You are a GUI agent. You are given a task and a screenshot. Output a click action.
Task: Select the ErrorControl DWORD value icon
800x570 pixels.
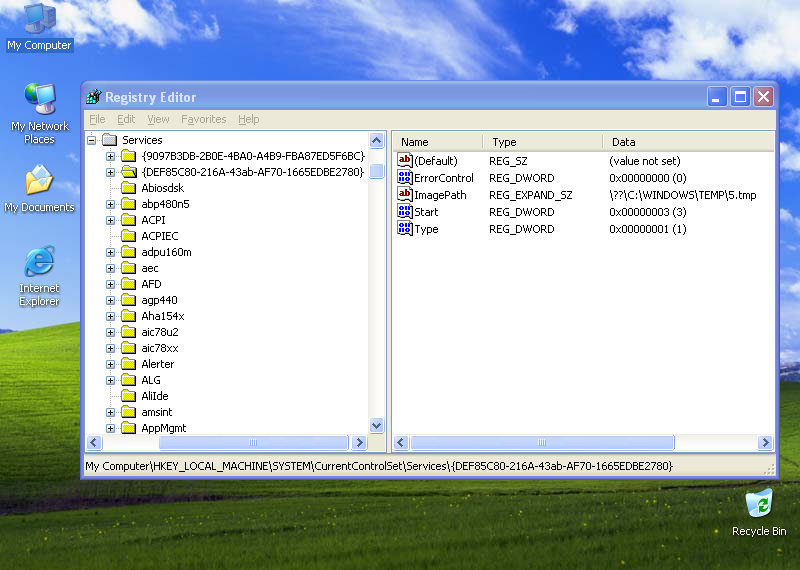coord(405,178)
